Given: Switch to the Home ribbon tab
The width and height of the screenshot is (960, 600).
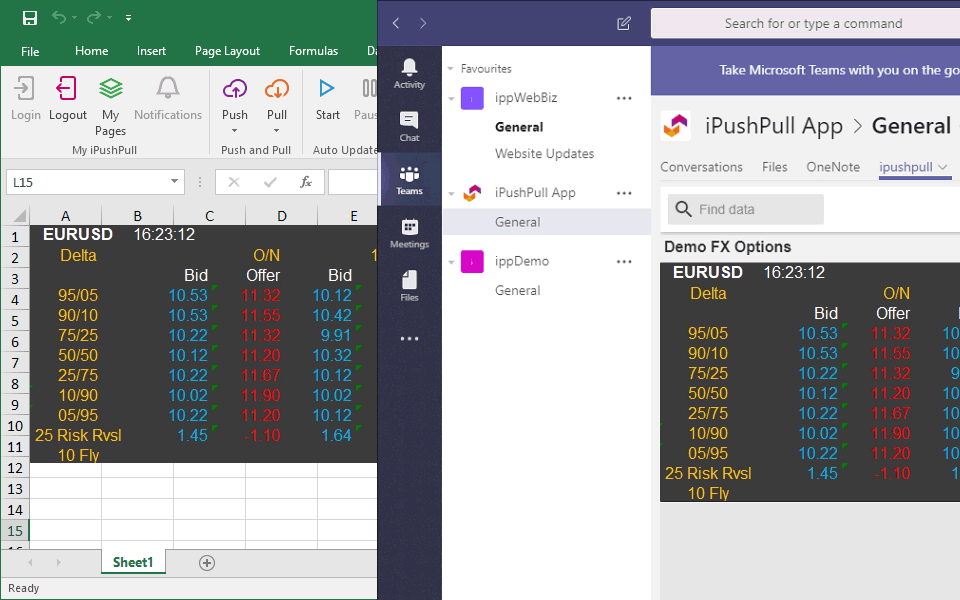Looking at the screenshot, I should click(x=91, y=51).
